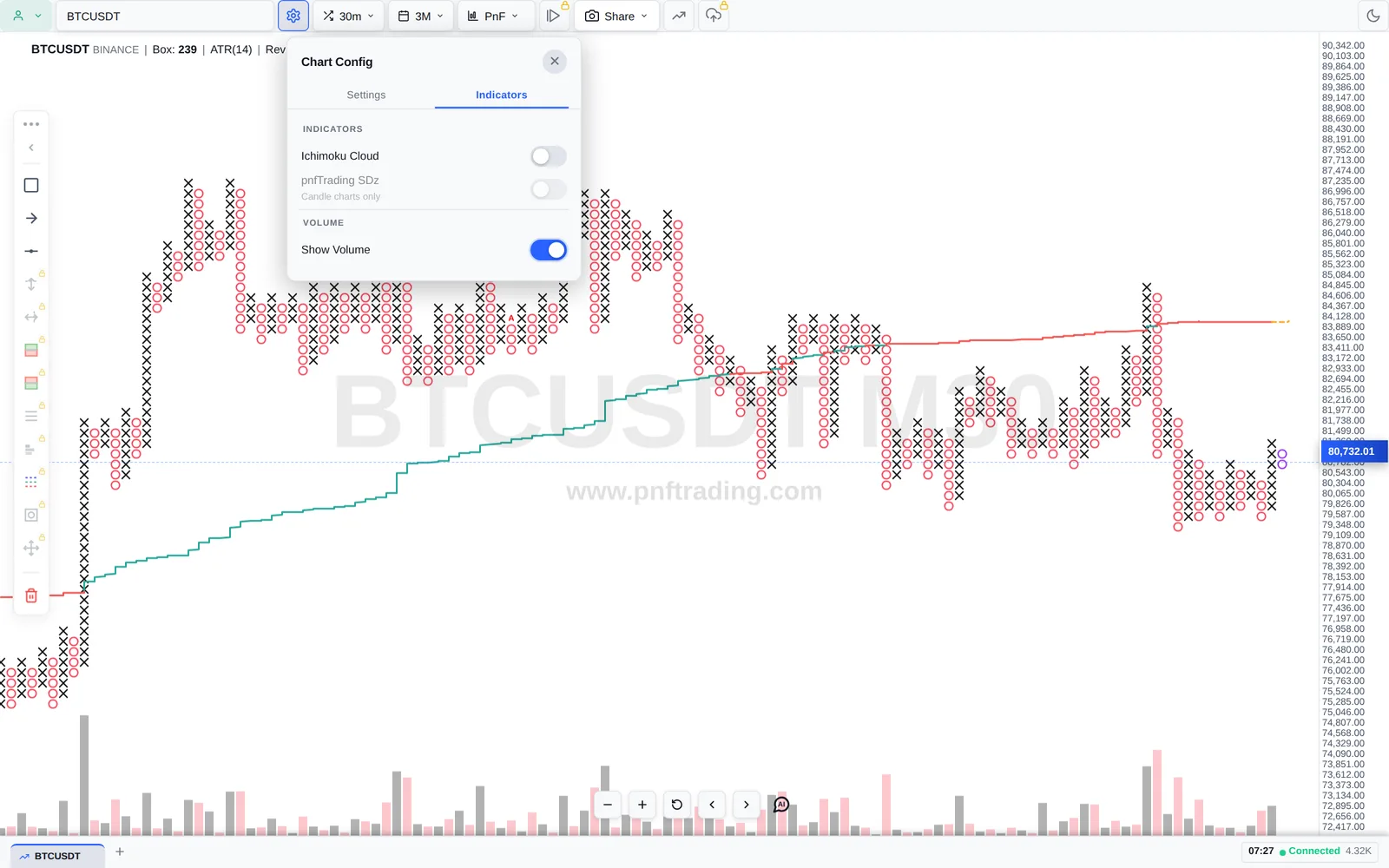The width and height of the screenshot is (1389, 868).
Task: Select the locked vertical measure tool
Action: point(31,284)
